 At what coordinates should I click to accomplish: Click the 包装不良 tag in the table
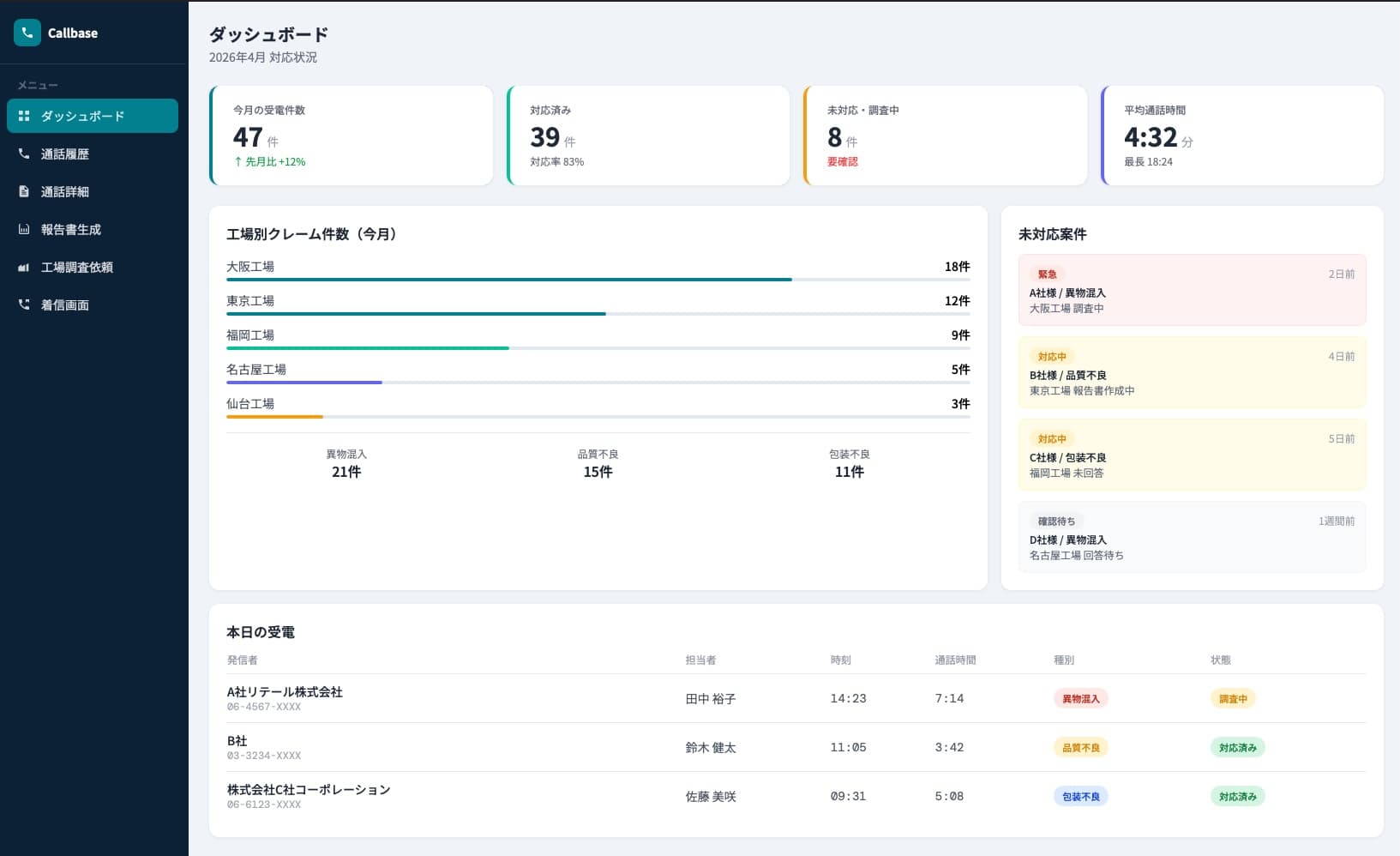tap(1080, 797)
